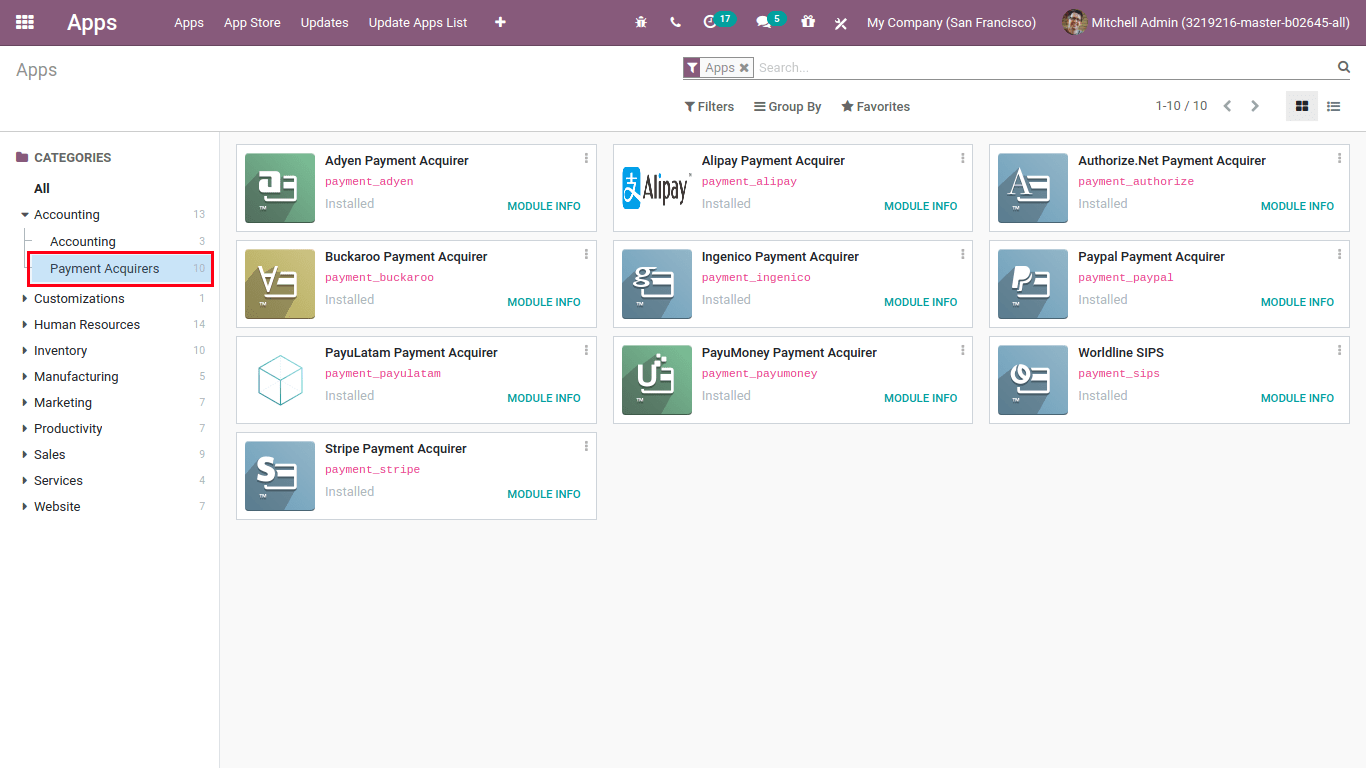The image size is (1366, 768).
Task: Expand the Marketing category
Action: coord(25,402)
